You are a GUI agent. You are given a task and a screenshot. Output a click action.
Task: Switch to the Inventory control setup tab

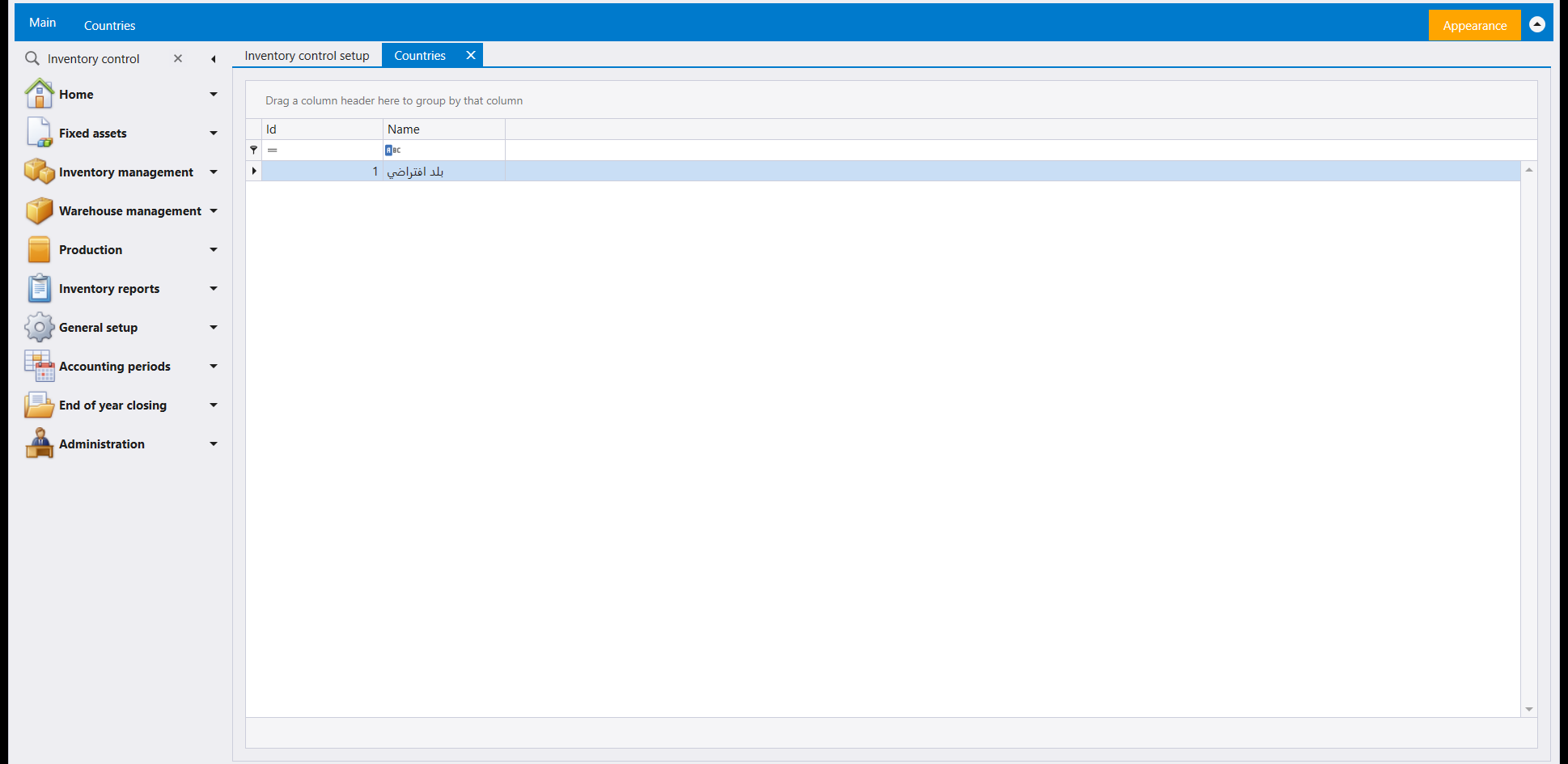point(307,56)
